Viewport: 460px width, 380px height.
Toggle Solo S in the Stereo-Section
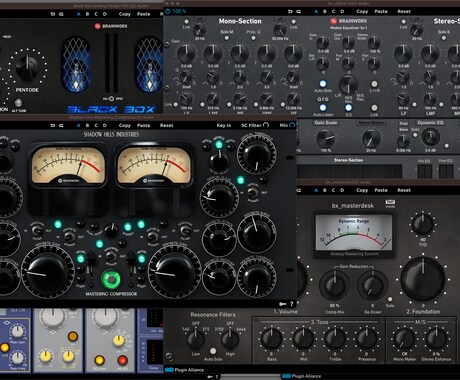[x=444, y=38]
